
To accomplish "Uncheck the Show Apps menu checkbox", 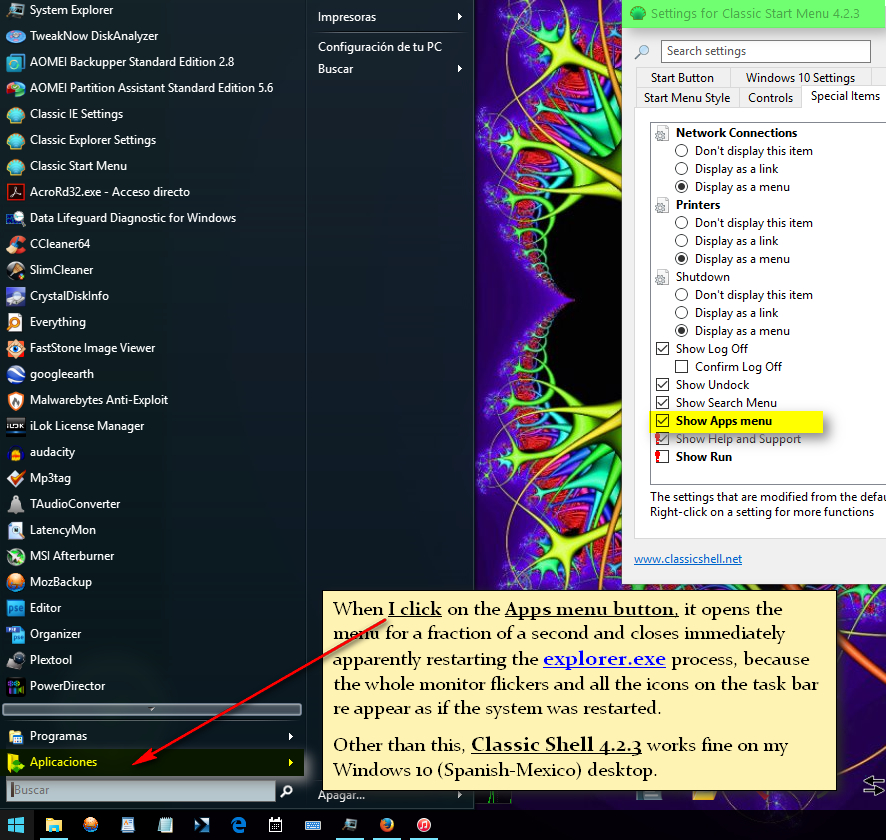I will point(662,421).
